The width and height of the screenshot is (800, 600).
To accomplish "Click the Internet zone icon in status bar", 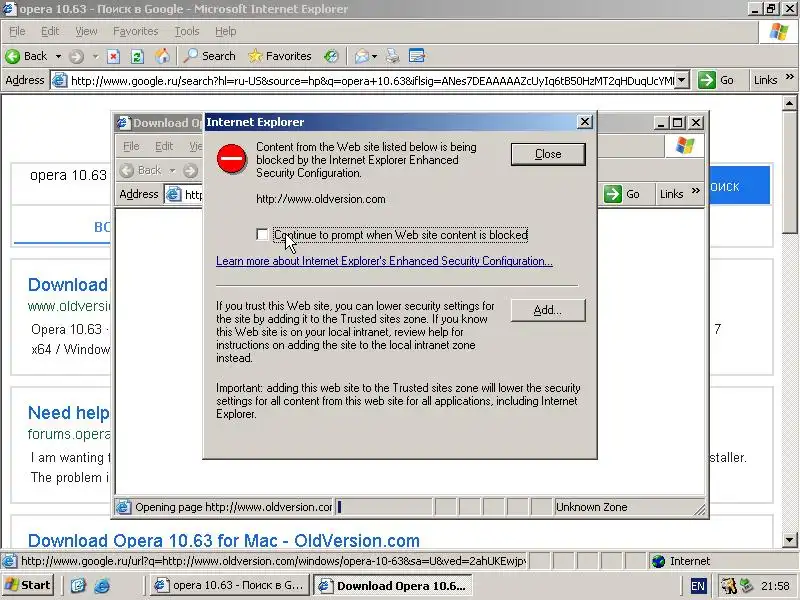I will 659,561.
